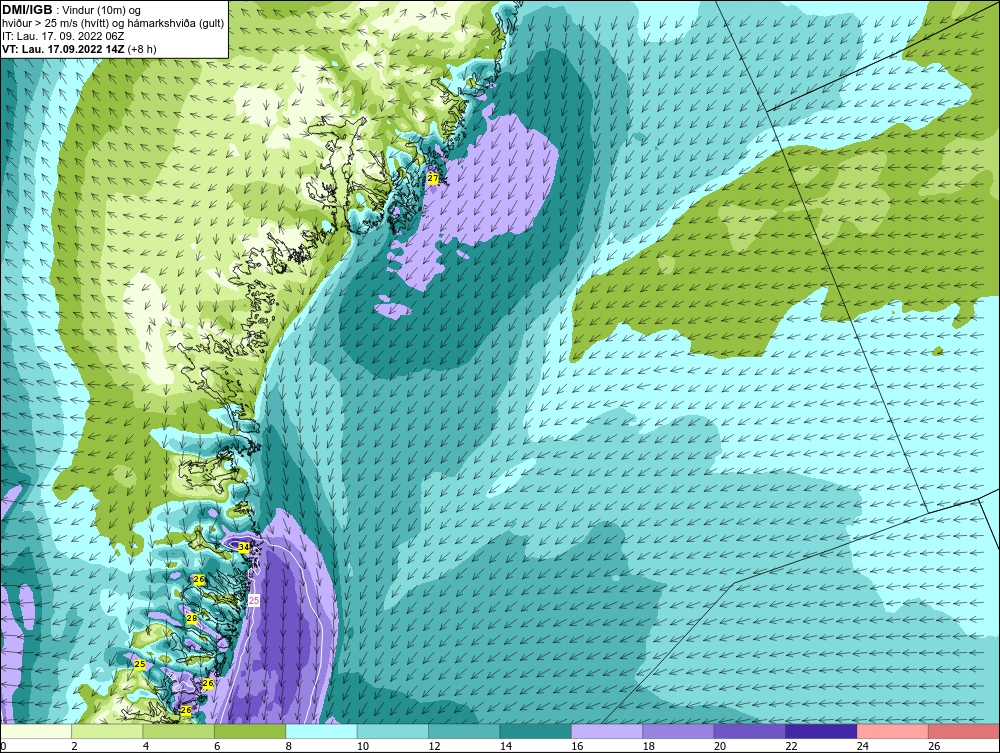Pick the light pink 24–26 legend swatch
The image size is (1000, 753).
(x=893, y=731)
